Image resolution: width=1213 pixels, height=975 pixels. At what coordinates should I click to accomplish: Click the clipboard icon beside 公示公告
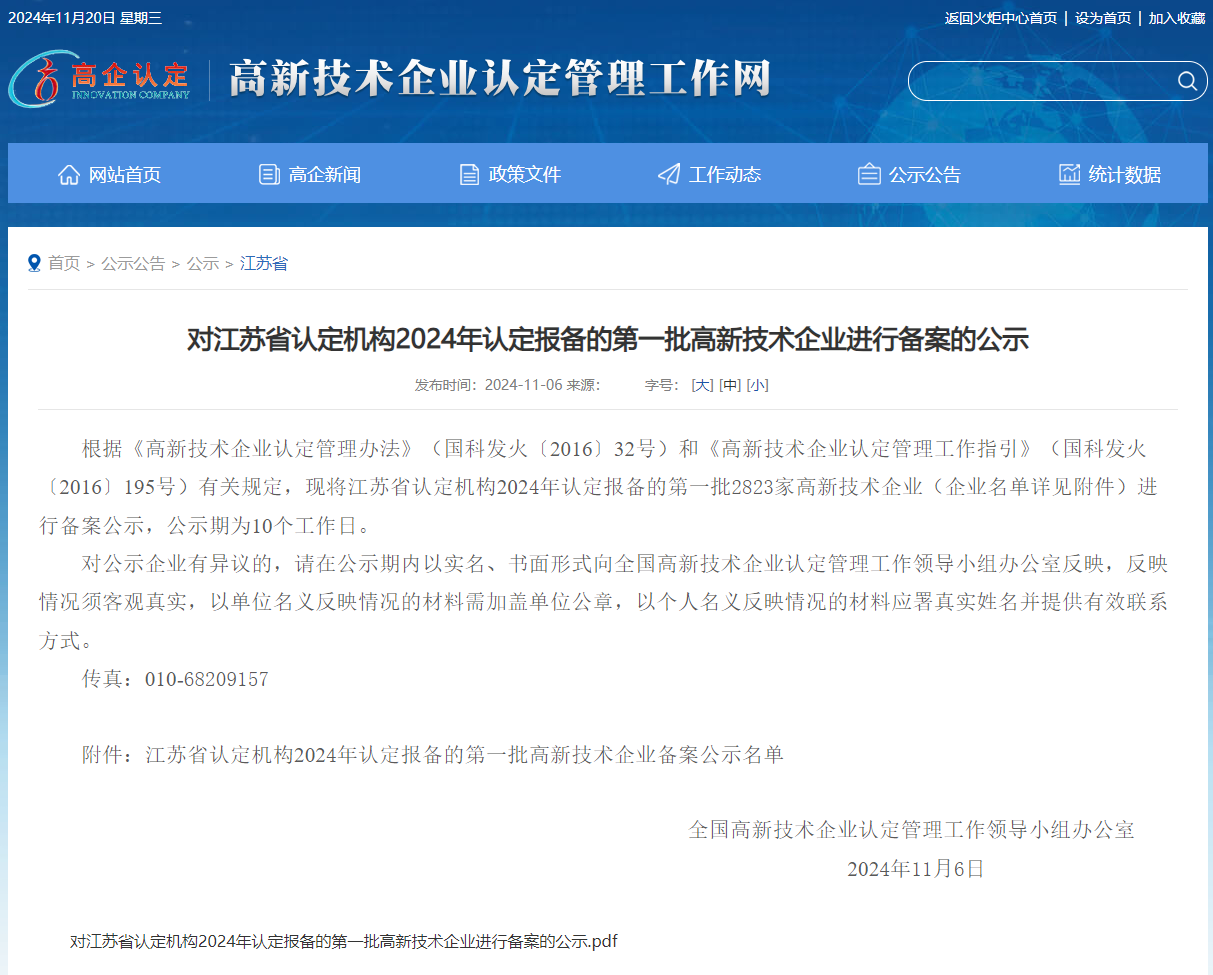pyautogui.click(x=869, y=175)
